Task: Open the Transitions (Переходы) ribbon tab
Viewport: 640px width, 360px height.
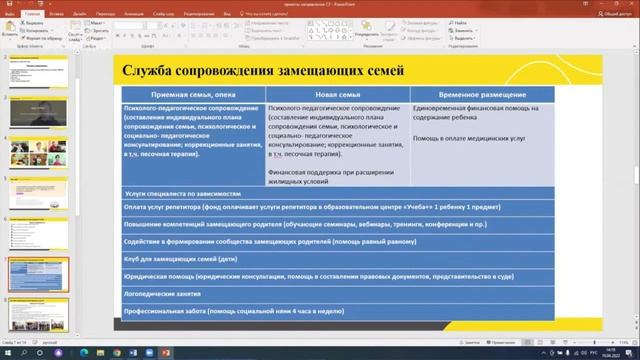Action: point(105,14)
